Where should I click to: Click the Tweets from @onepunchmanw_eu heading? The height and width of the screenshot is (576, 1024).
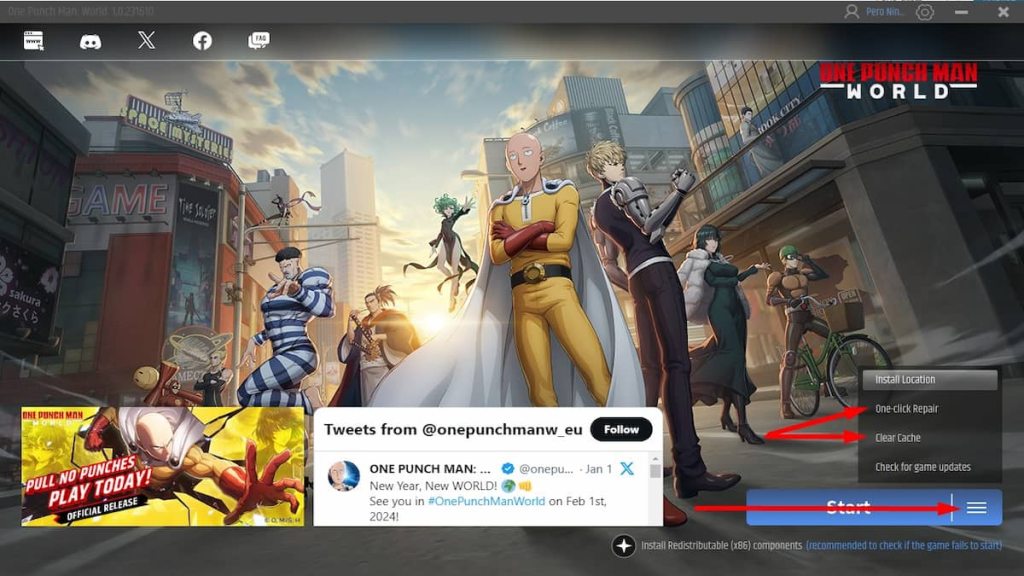click(x=453, y=430)
